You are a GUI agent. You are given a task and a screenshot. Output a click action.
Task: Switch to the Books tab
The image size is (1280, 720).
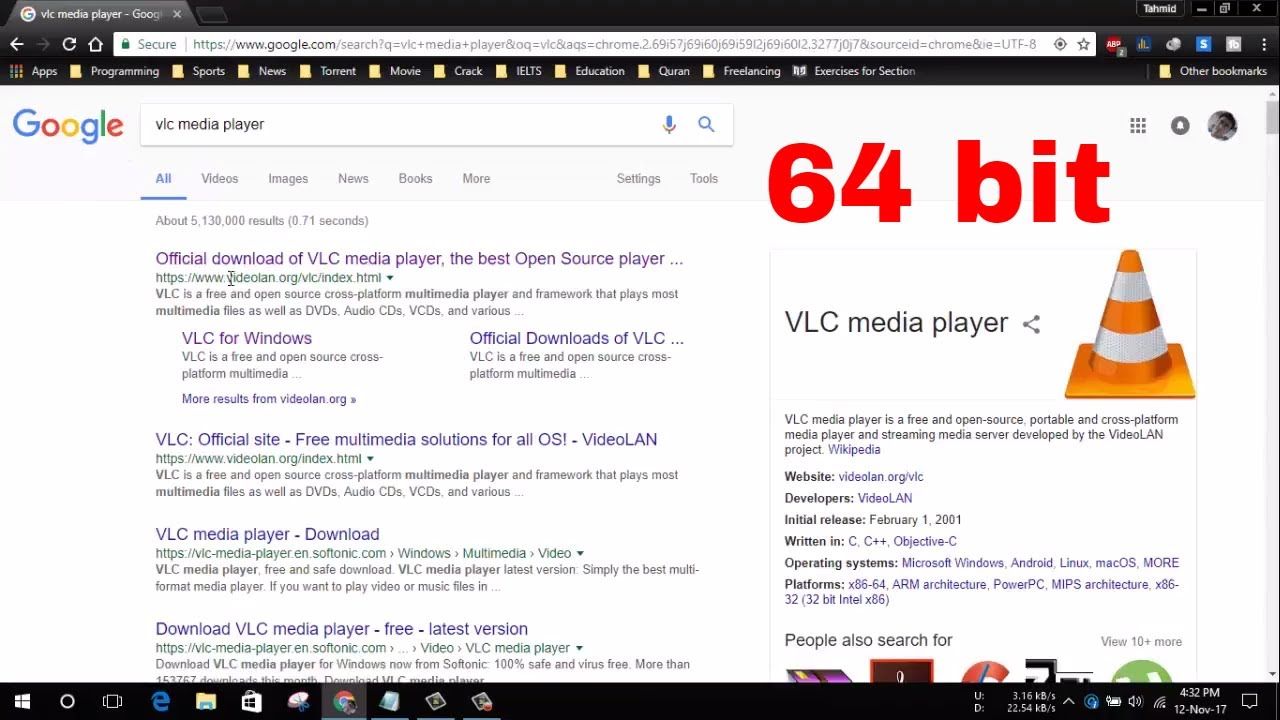pos(415,178)
